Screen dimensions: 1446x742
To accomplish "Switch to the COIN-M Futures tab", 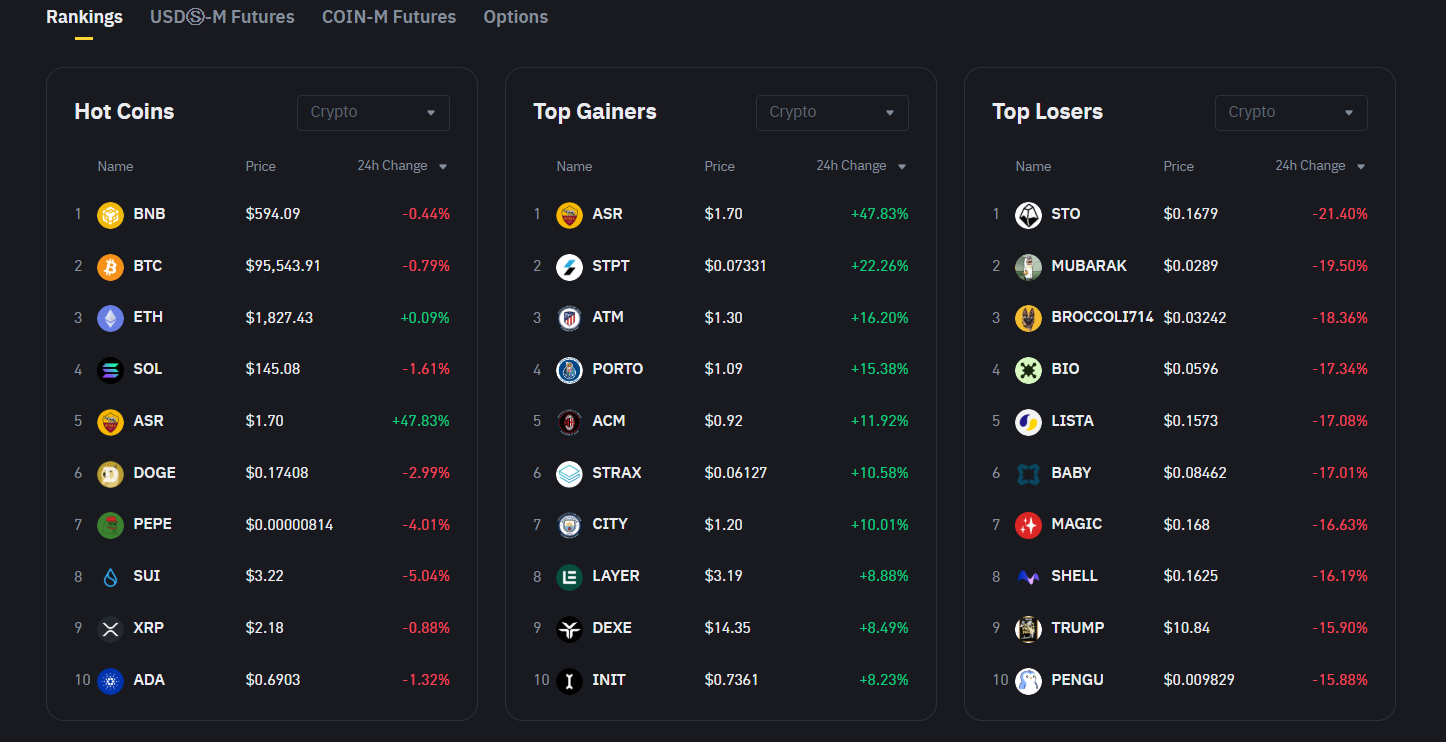I will (x=389, y=17).
